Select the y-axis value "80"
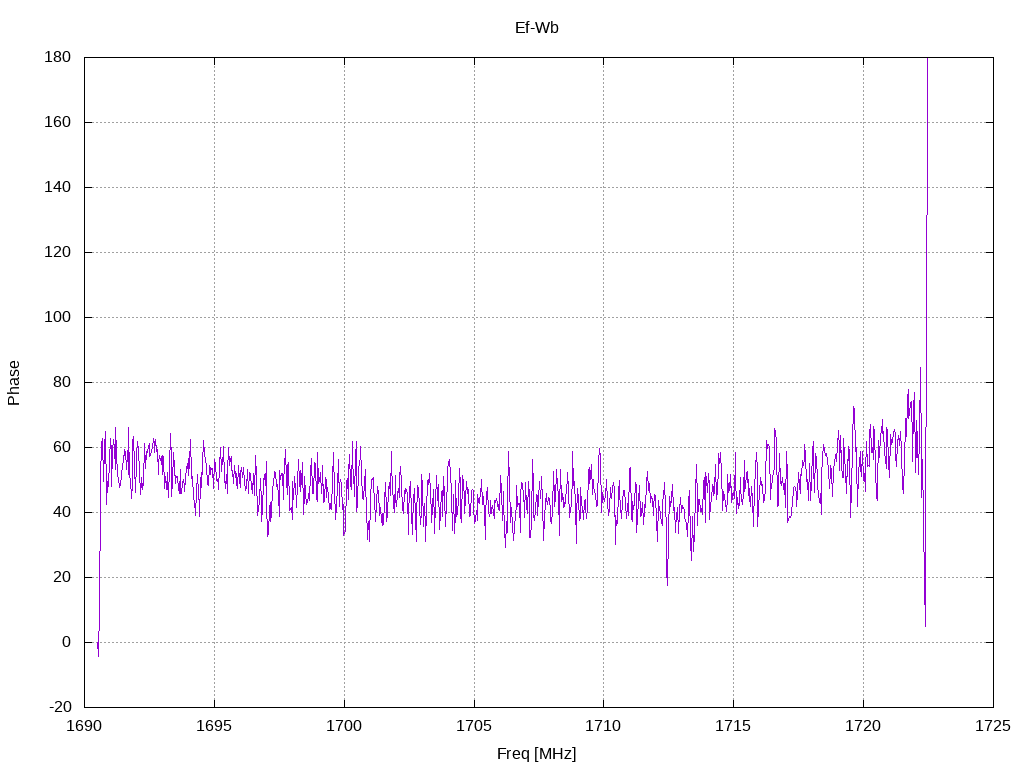Screen dimensions: 1024x768 click(62, 382)
